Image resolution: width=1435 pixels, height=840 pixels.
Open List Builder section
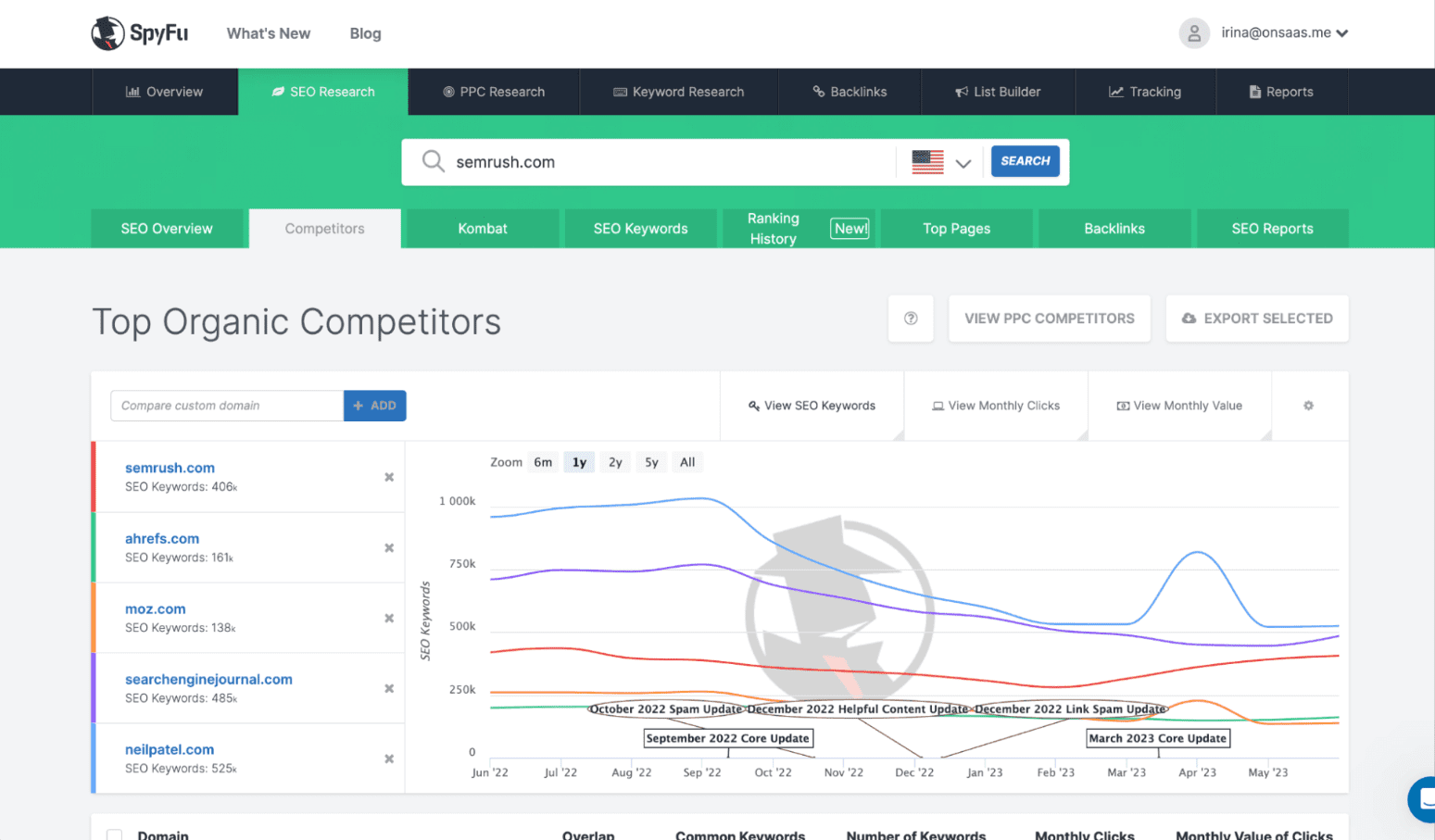point(998,92)
